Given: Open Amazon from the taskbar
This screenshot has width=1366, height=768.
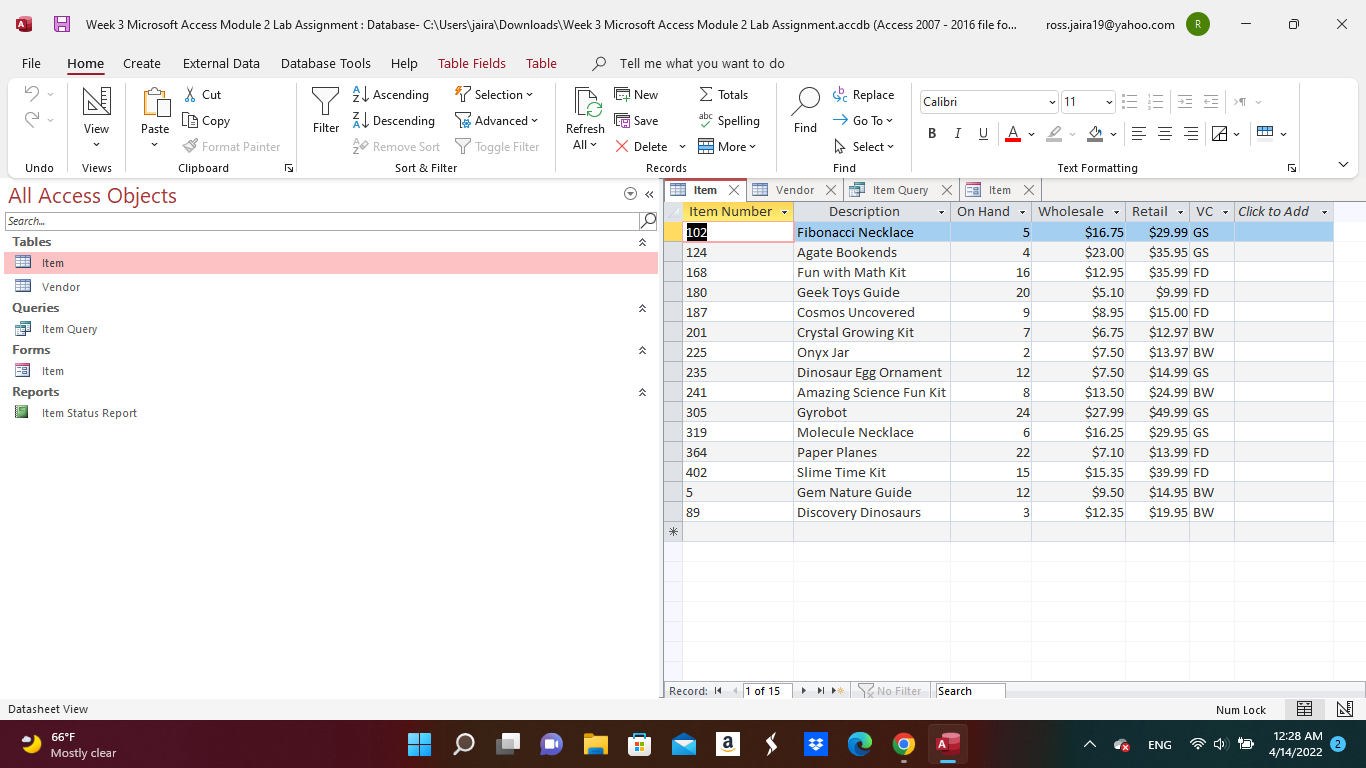Looking at the screenshot, I should tap(727, 744).
